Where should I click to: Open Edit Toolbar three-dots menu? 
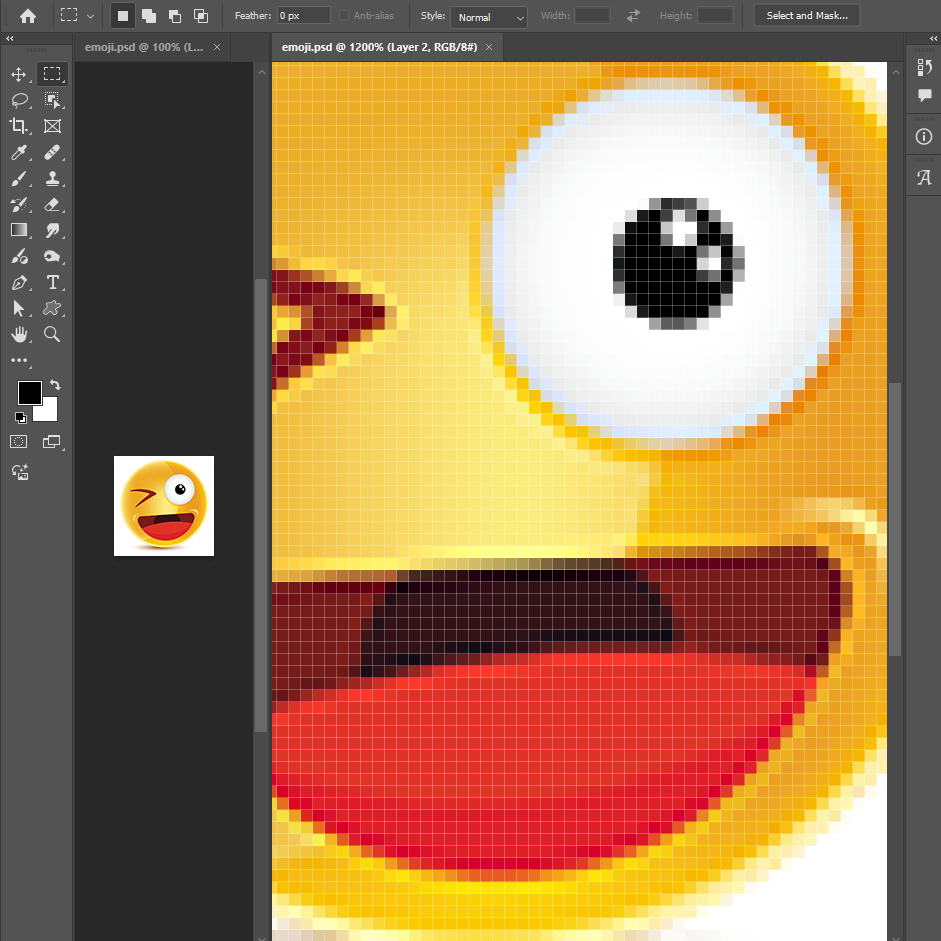point(19,361)
